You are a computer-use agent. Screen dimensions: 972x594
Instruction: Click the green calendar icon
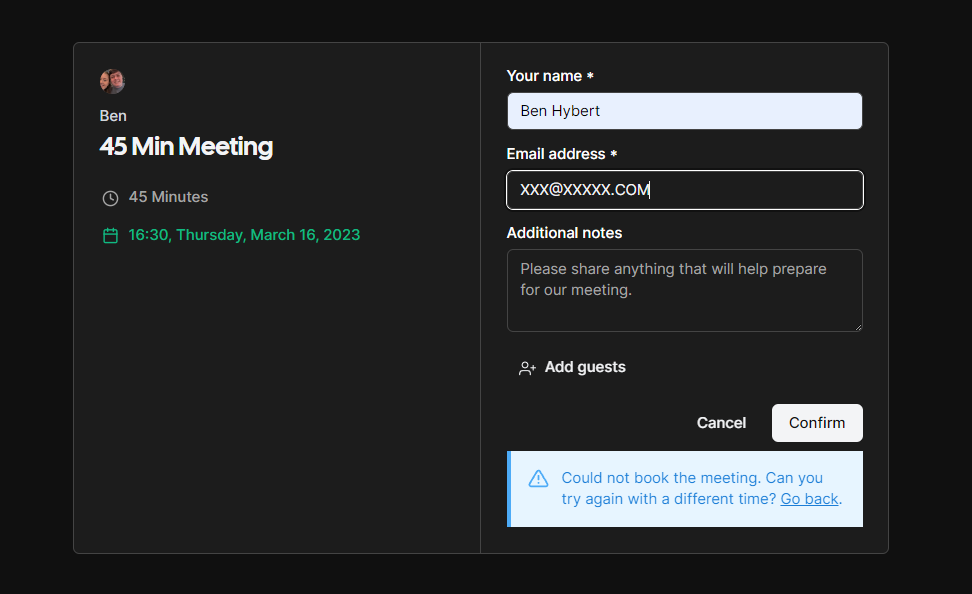pos(110,235)
